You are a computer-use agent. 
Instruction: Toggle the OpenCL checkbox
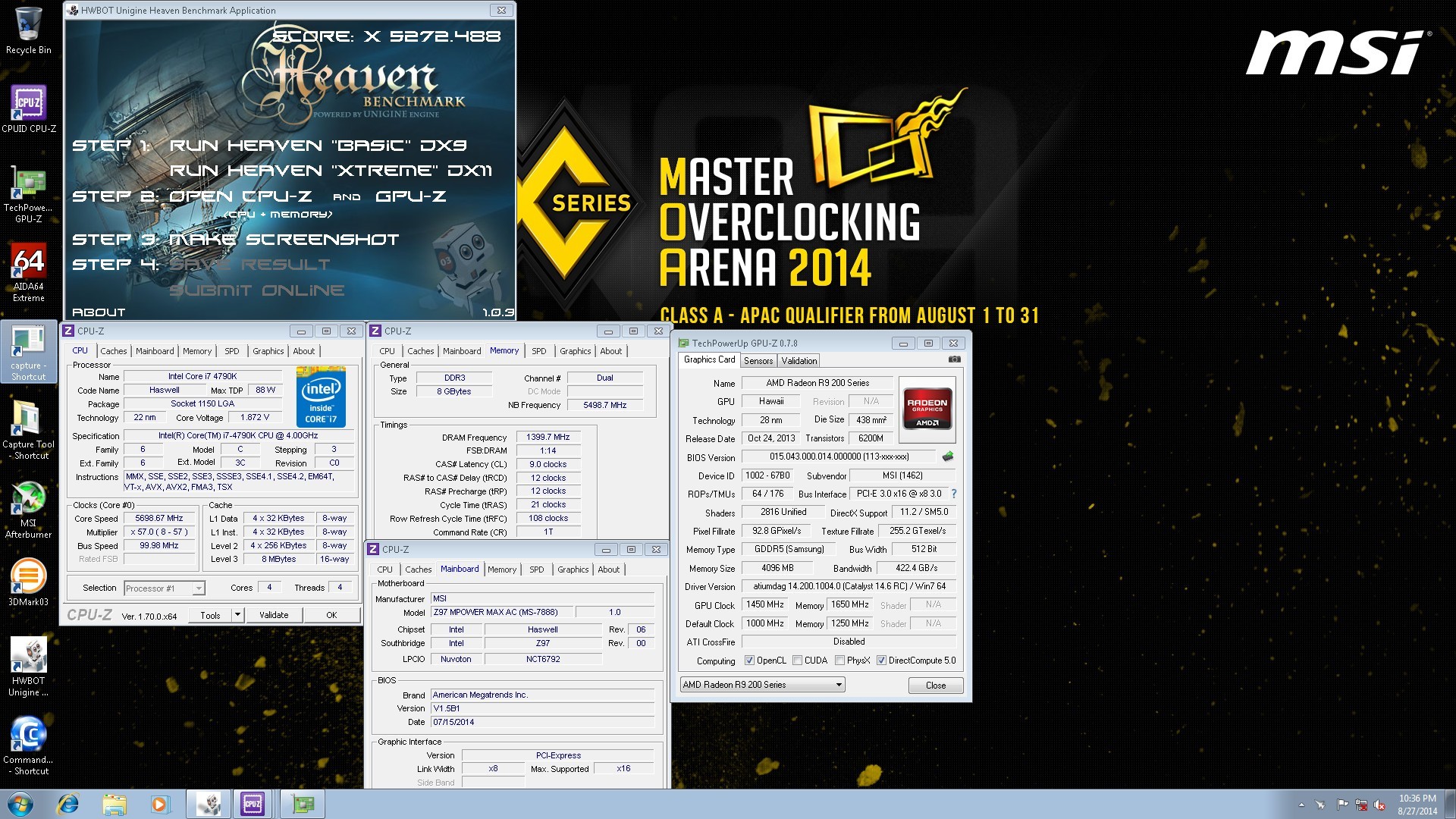(x=749, y=661)
